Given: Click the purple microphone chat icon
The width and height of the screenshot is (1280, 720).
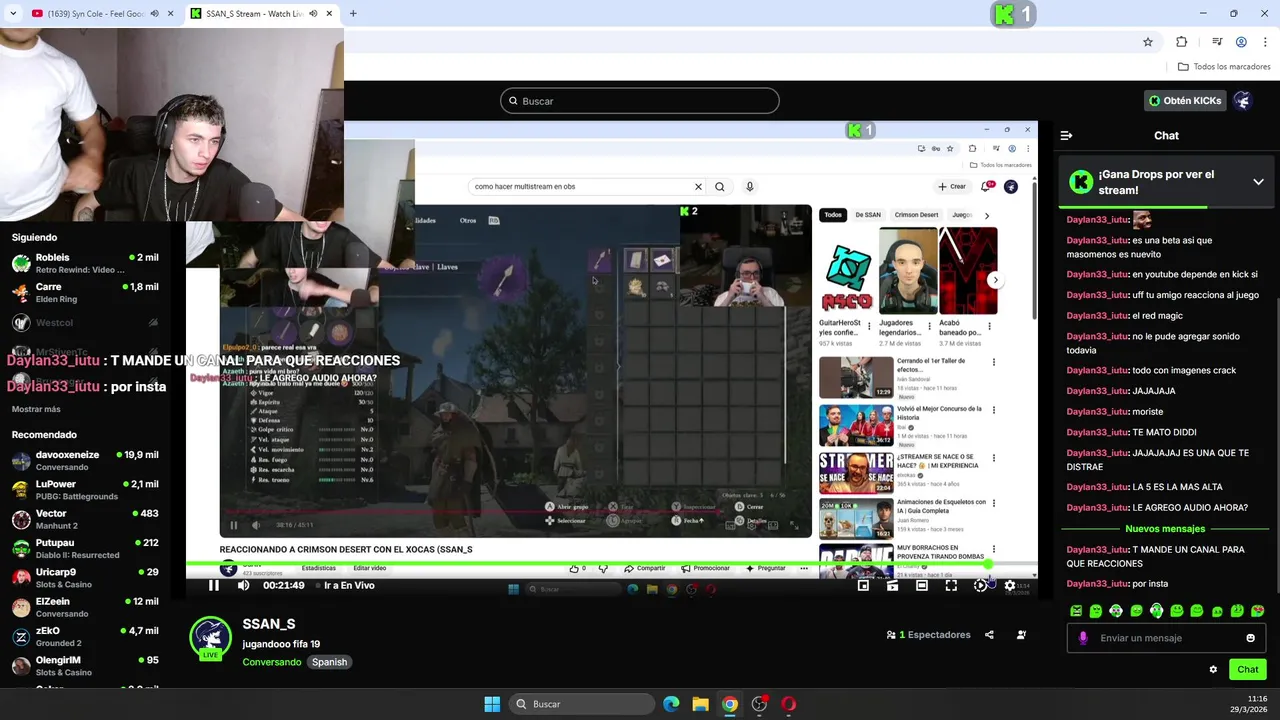Looking at the screenshot, I should tap(1083, 638).
